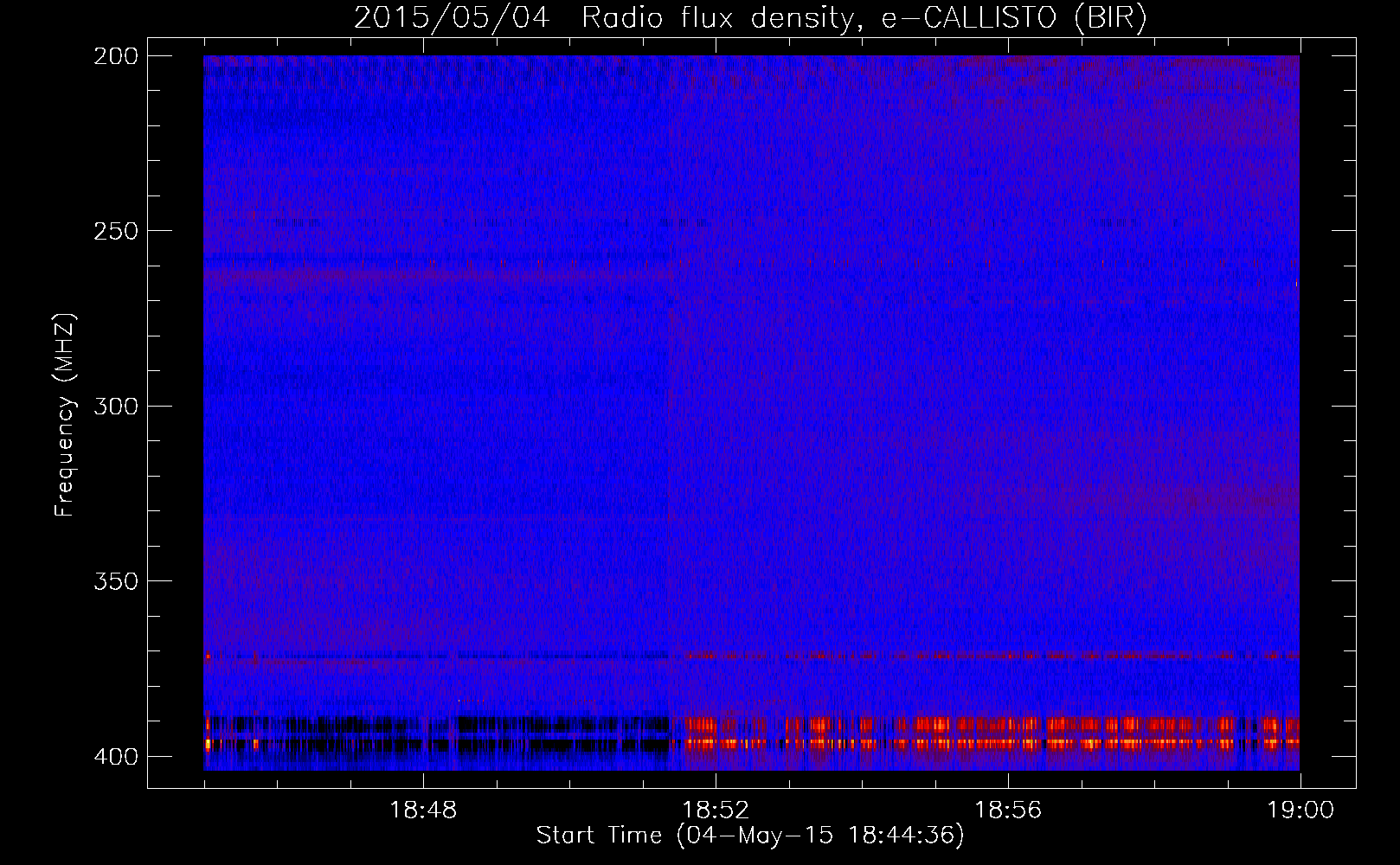
Task: Click the "Frequency (MHZ)" axis label
Action: tap(65, 414)
